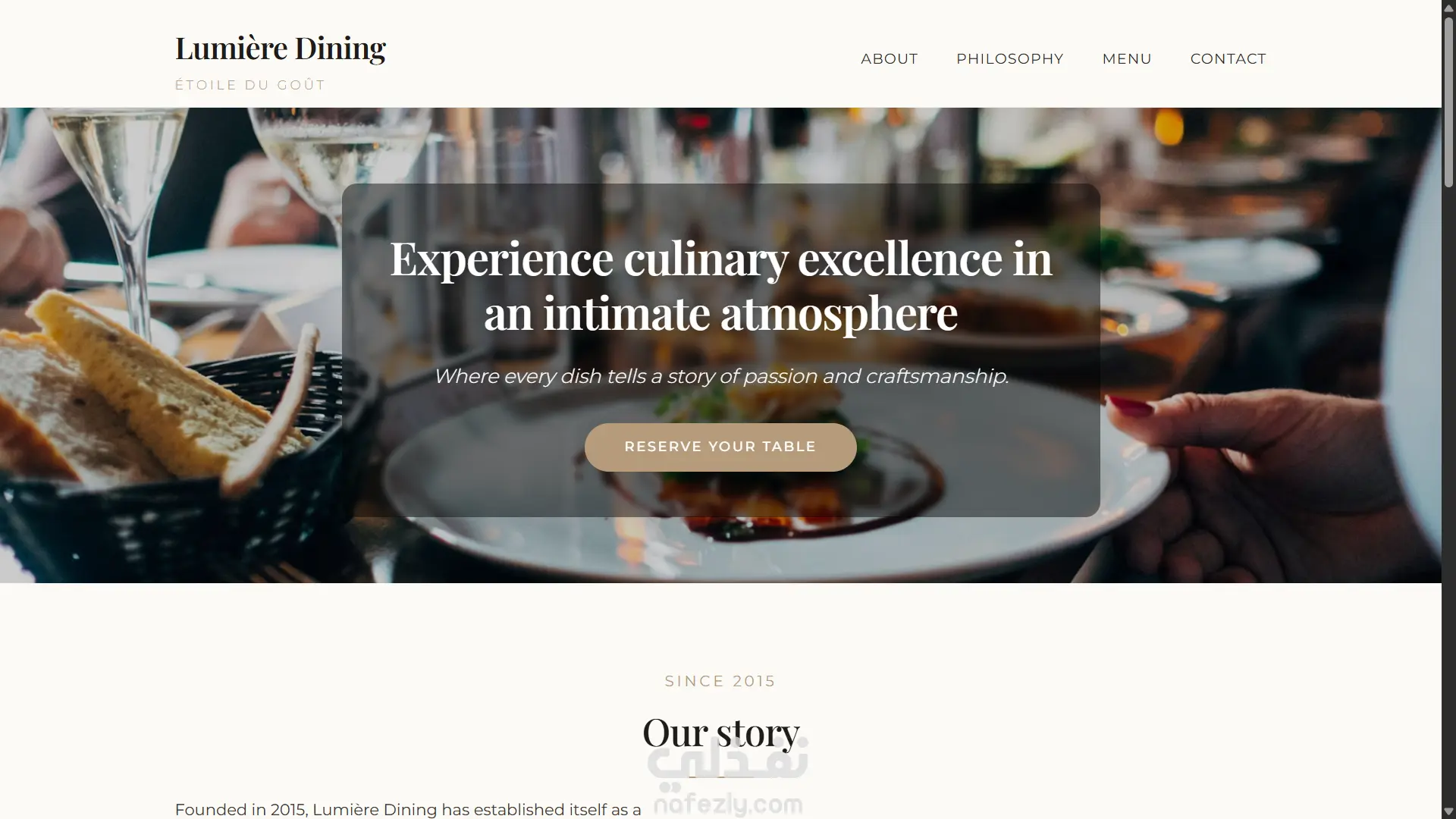The height and width of the screenshot is (819, 1456).
Task: Click the empty scrollbar track below the thumb
Action: [1448, 493]
